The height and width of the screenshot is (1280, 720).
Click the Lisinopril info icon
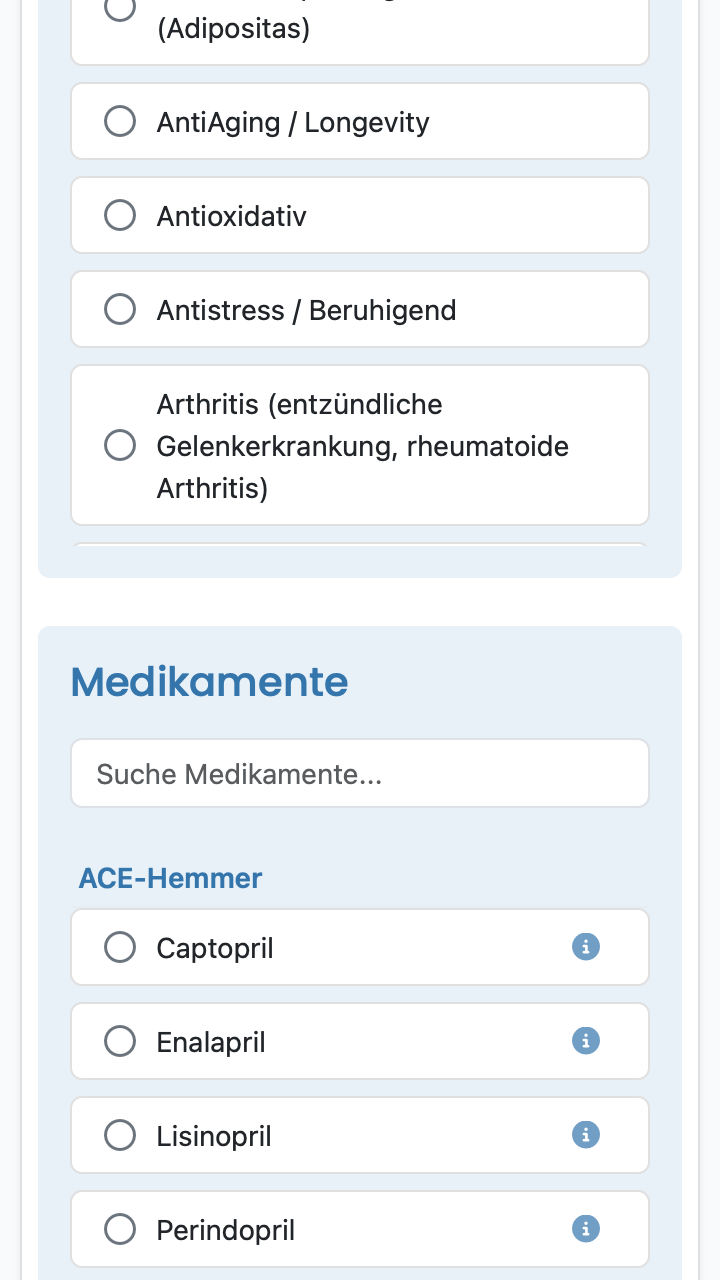pyautogui.click(x=586, y=1134)
